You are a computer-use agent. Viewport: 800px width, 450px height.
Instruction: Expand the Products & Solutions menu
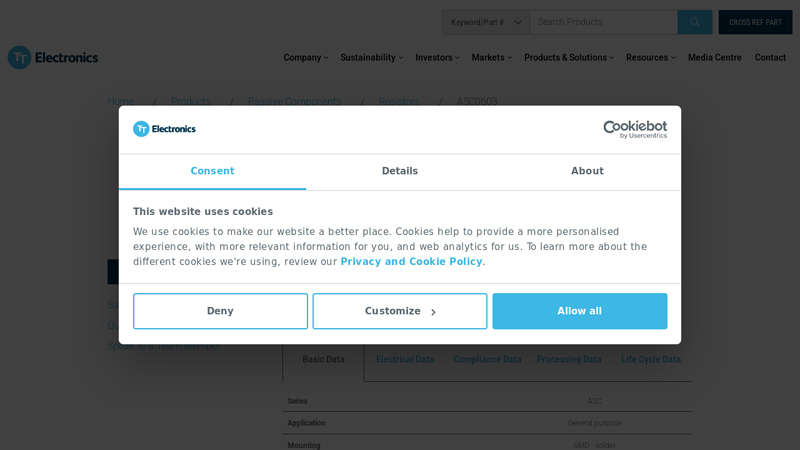coord(569,58)
